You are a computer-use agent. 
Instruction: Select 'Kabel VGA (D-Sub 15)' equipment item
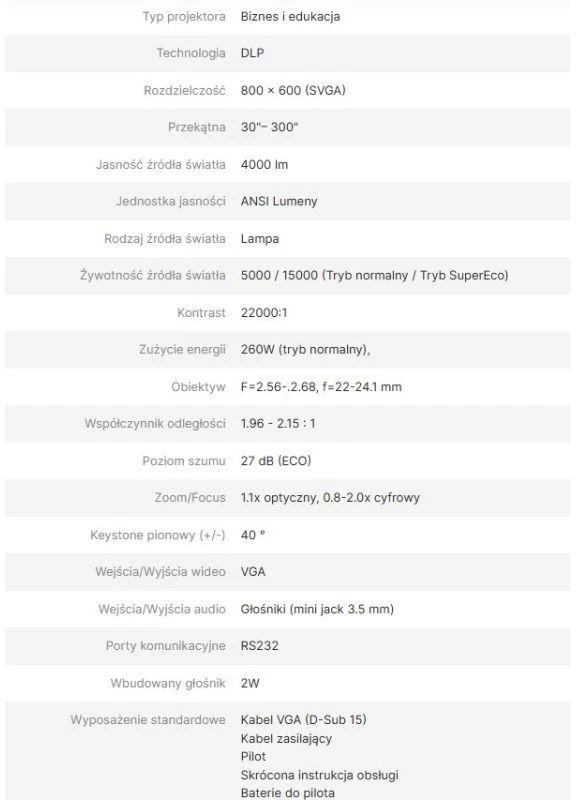[304, 720]
